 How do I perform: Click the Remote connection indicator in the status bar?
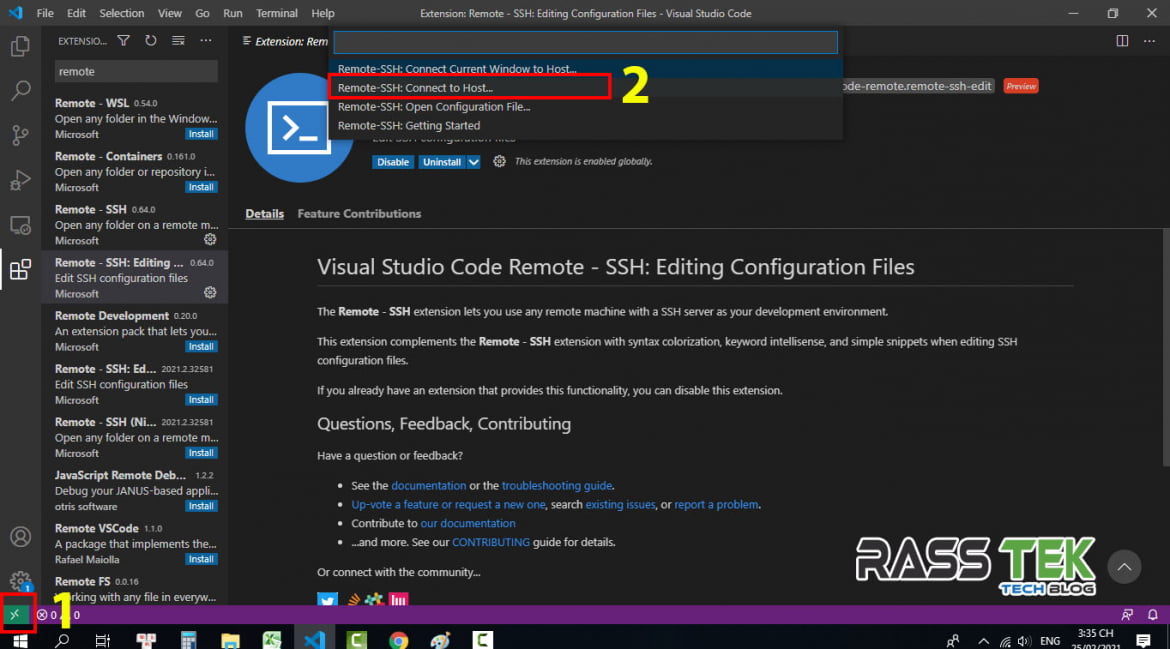tap(14, 614)
